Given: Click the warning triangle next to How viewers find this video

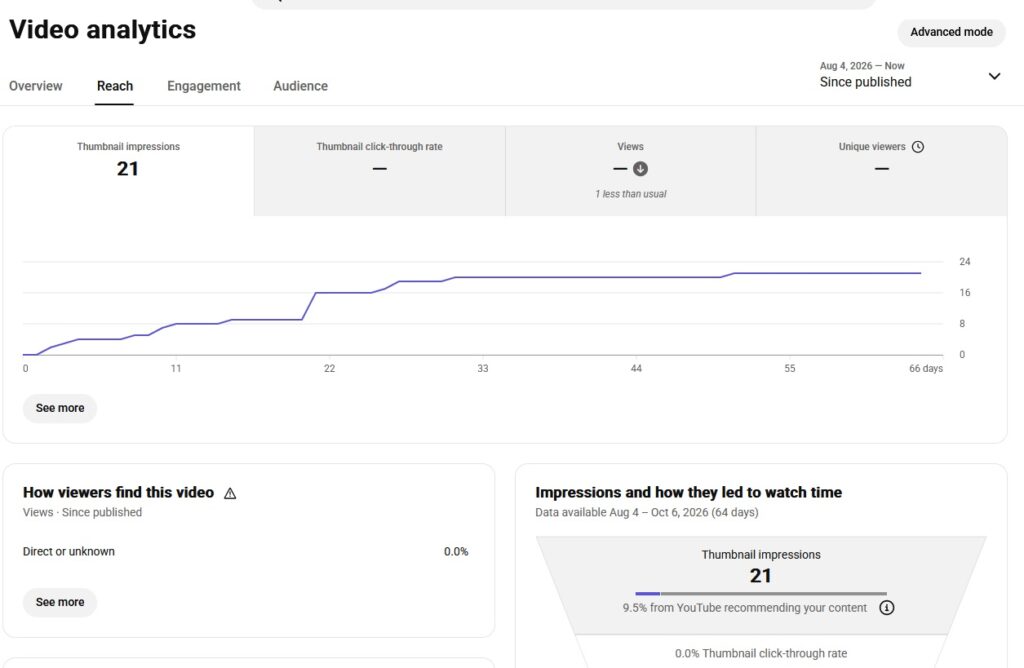Looking at the screenshot, I should point(230,494).
